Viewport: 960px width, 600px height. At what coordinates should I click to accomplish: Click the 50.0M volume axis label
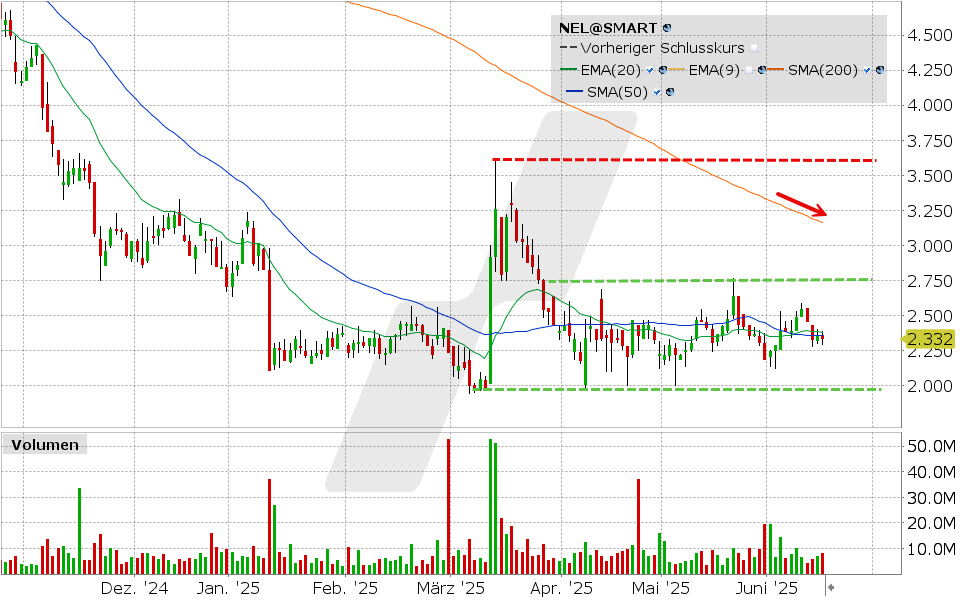click(x=931, y=446)
